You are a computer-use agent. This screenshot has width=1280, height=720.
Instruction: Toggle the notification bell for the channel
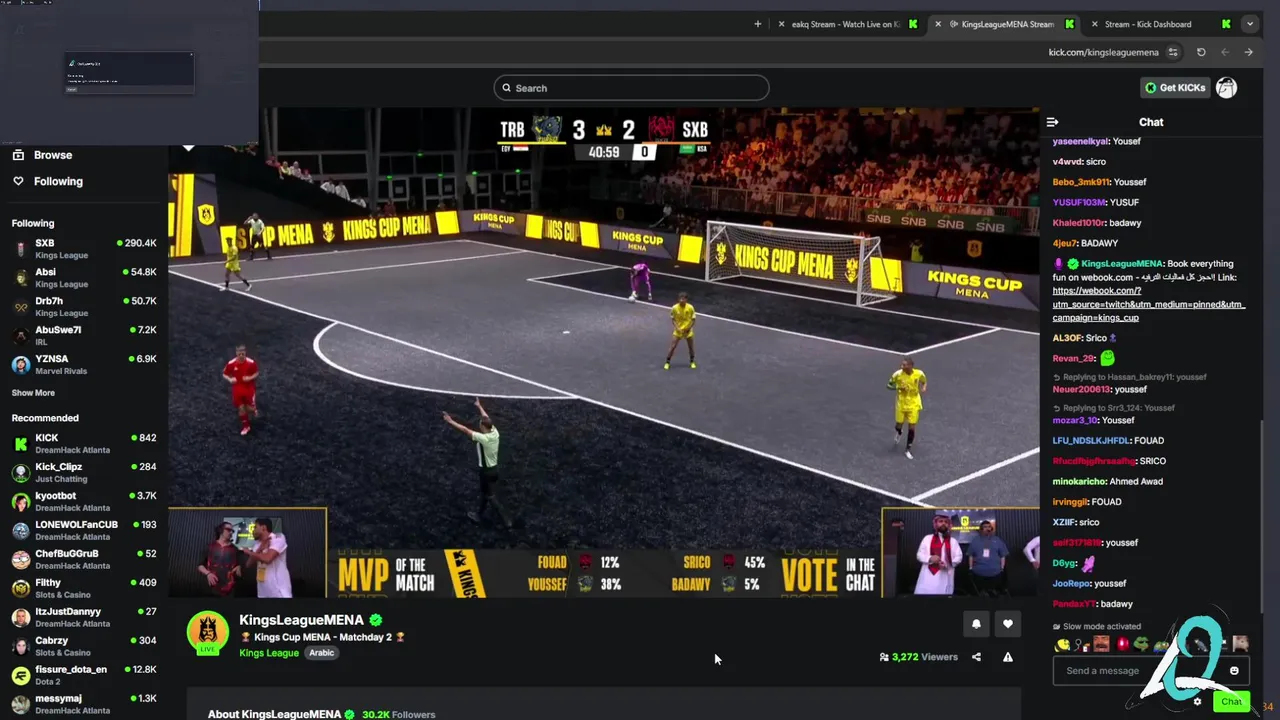pos(976,624)
